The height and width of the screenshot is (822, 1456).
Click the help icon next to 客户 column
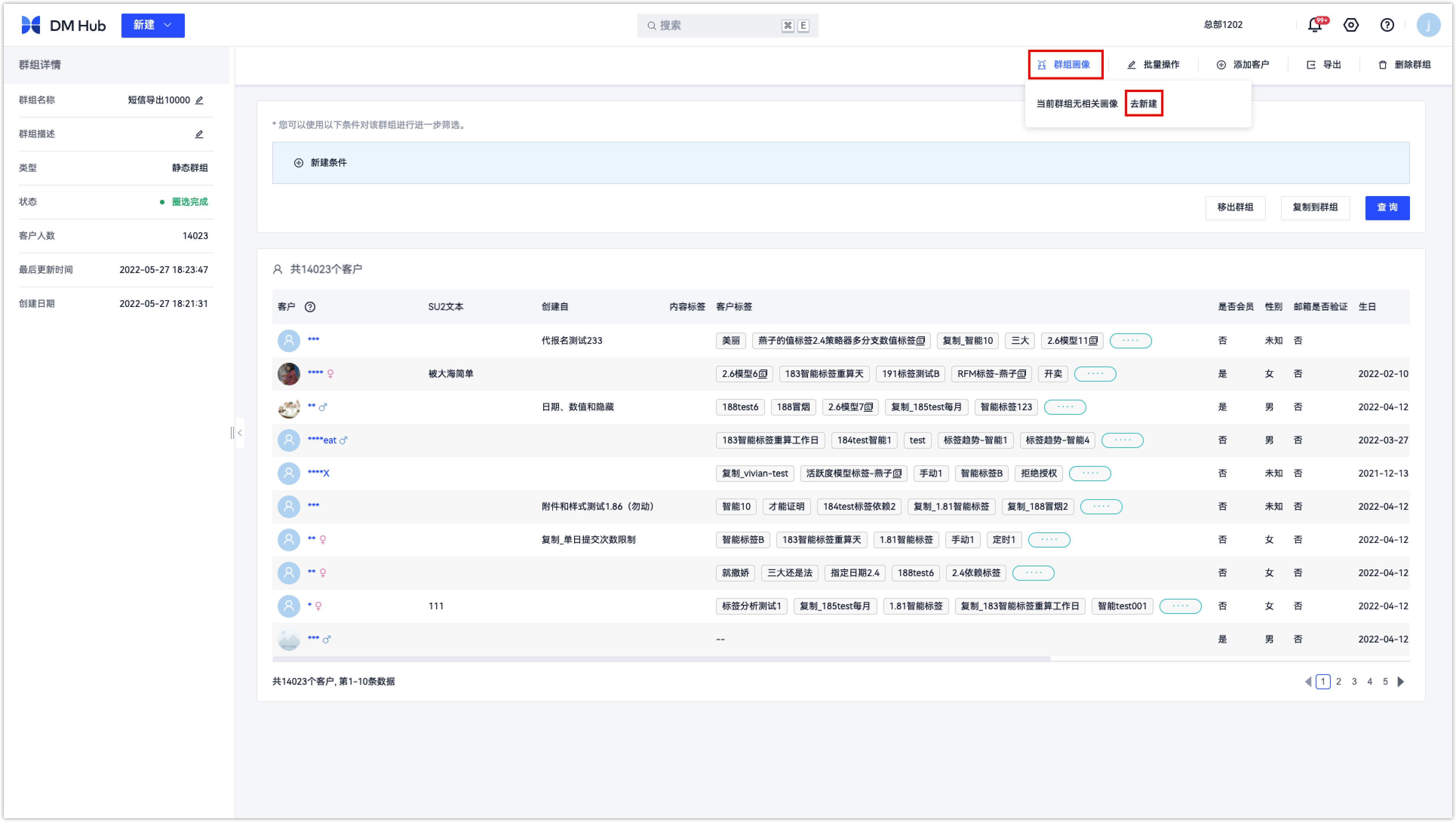point(310,307)
